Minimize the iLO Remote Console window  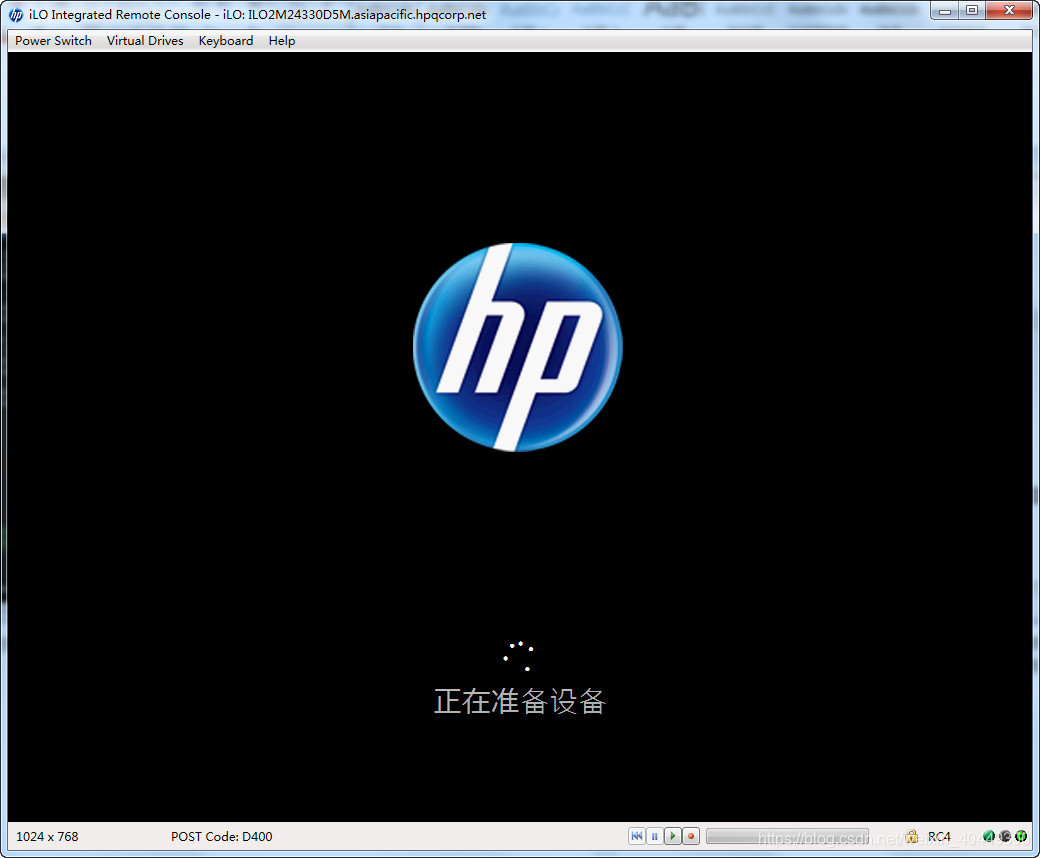tap(945, 11)
